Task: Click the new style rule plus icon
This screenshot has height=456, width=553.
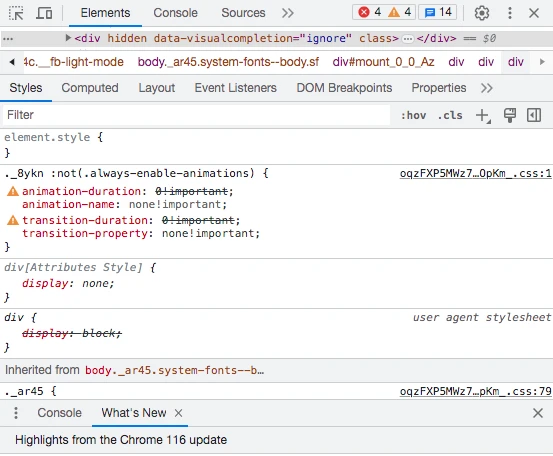Action: click(x=483, y=116)
